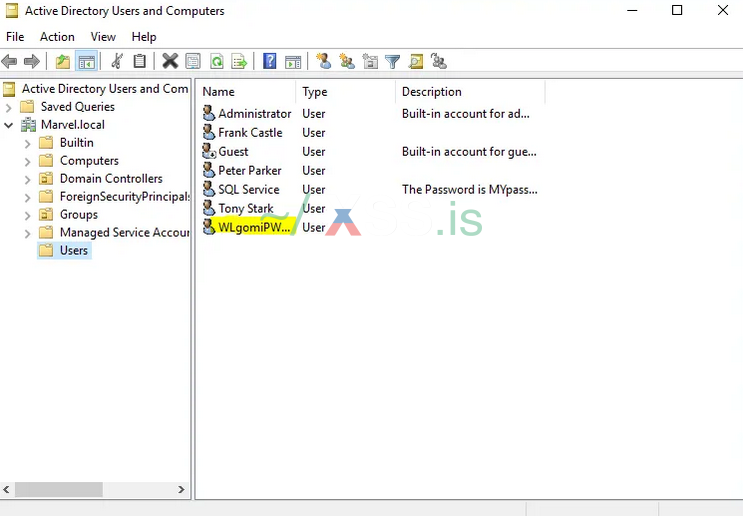Viewport: 743px width, 516px height.
Task: Click the Export List icon
Action: click(239, 61)
